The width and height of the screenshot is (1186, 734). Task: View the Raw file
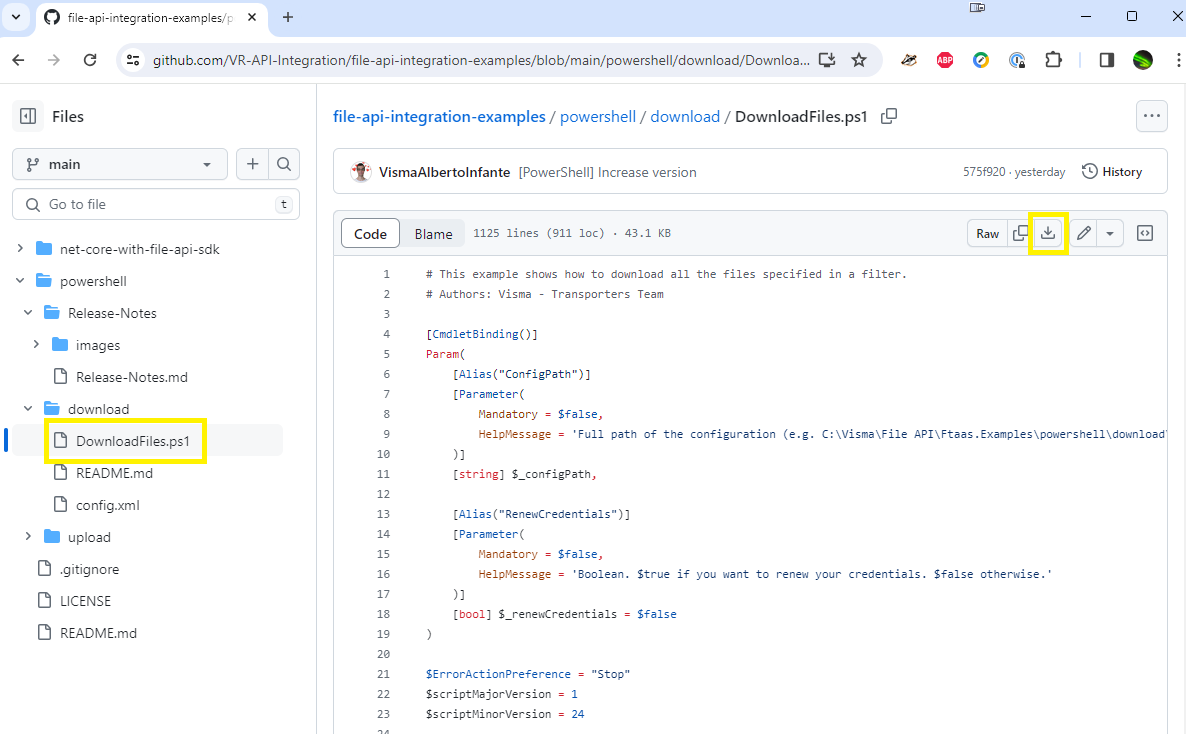coord(986,233)
